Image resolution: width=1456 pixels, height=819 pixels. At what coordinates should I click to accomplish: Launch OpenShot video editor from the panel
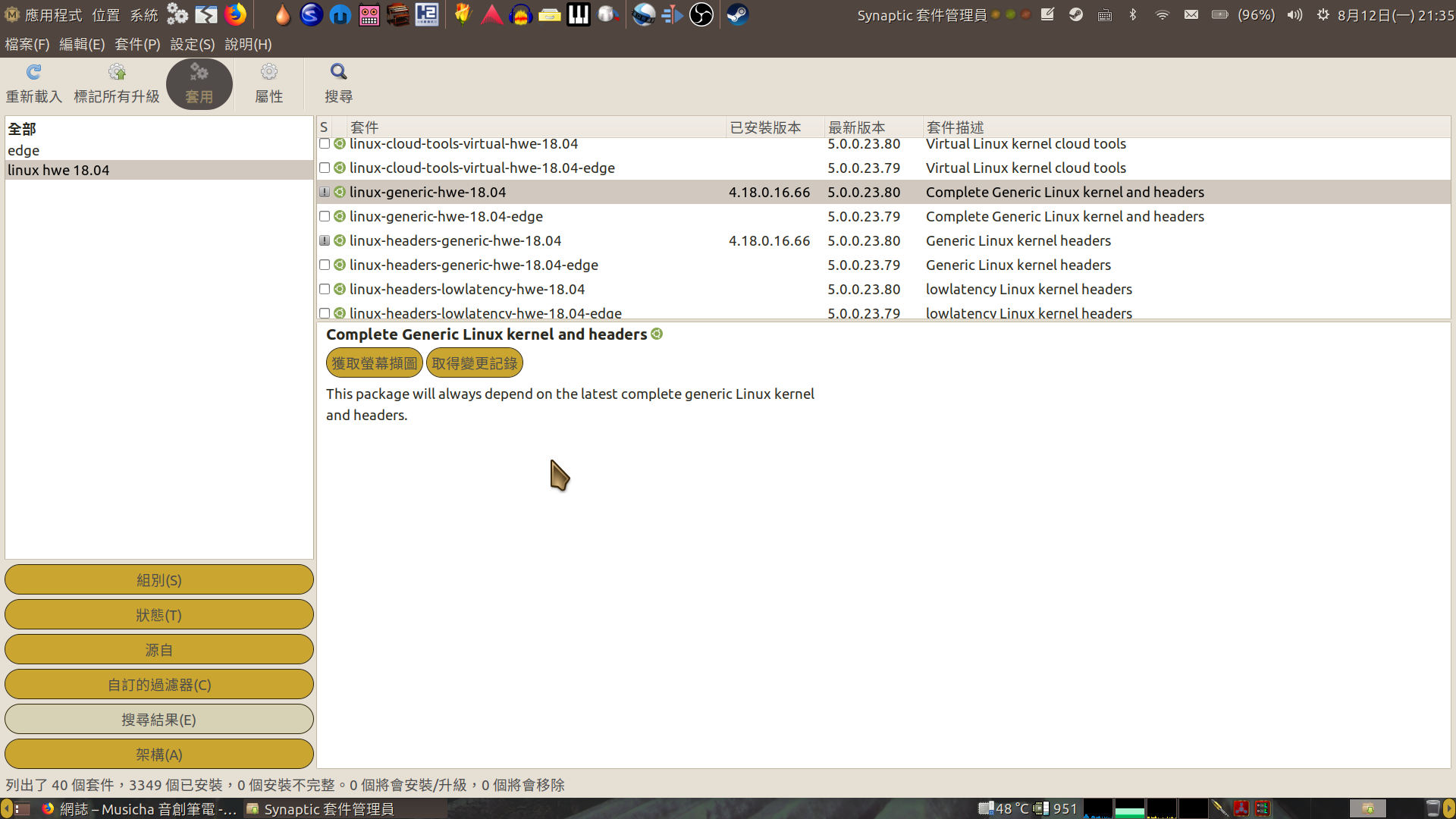tap(643, 14)
